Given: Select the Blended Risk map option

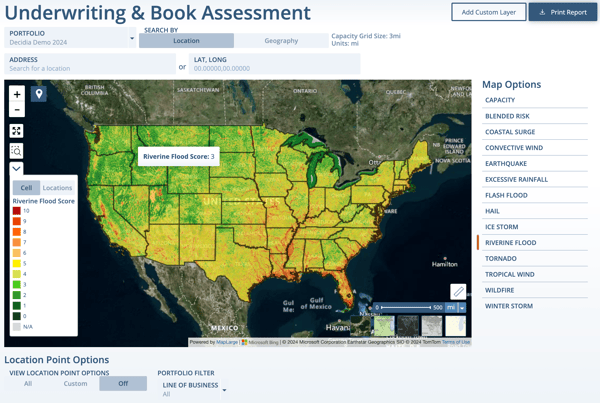Looking at the screenshot, I should [535, 116].
